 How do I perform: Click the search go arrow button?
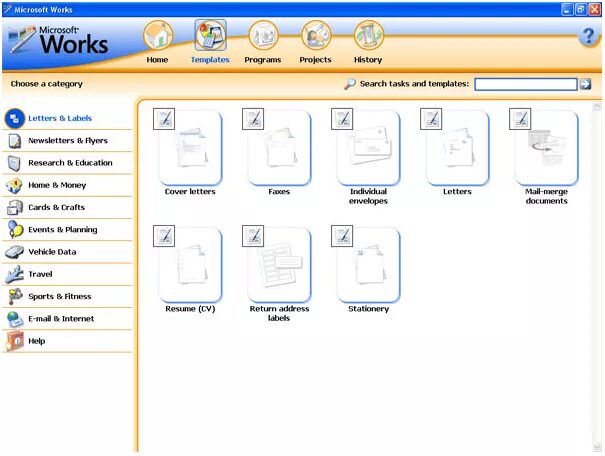pyautogui.click(x=586, y=84)
